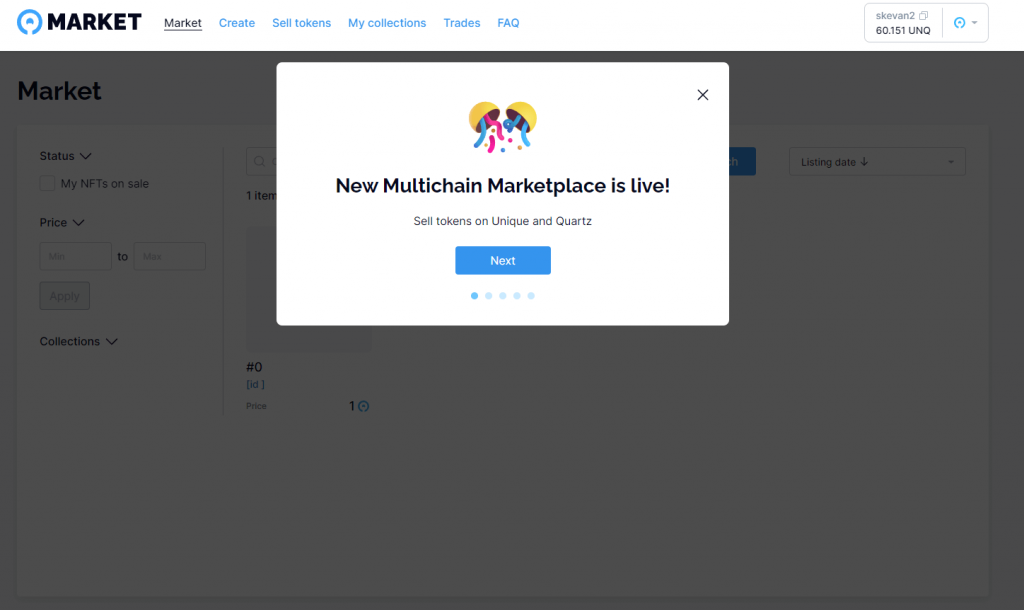Open token #0 title
The width and height of the screenshot is (1024, 610).
tap(254, 367)
